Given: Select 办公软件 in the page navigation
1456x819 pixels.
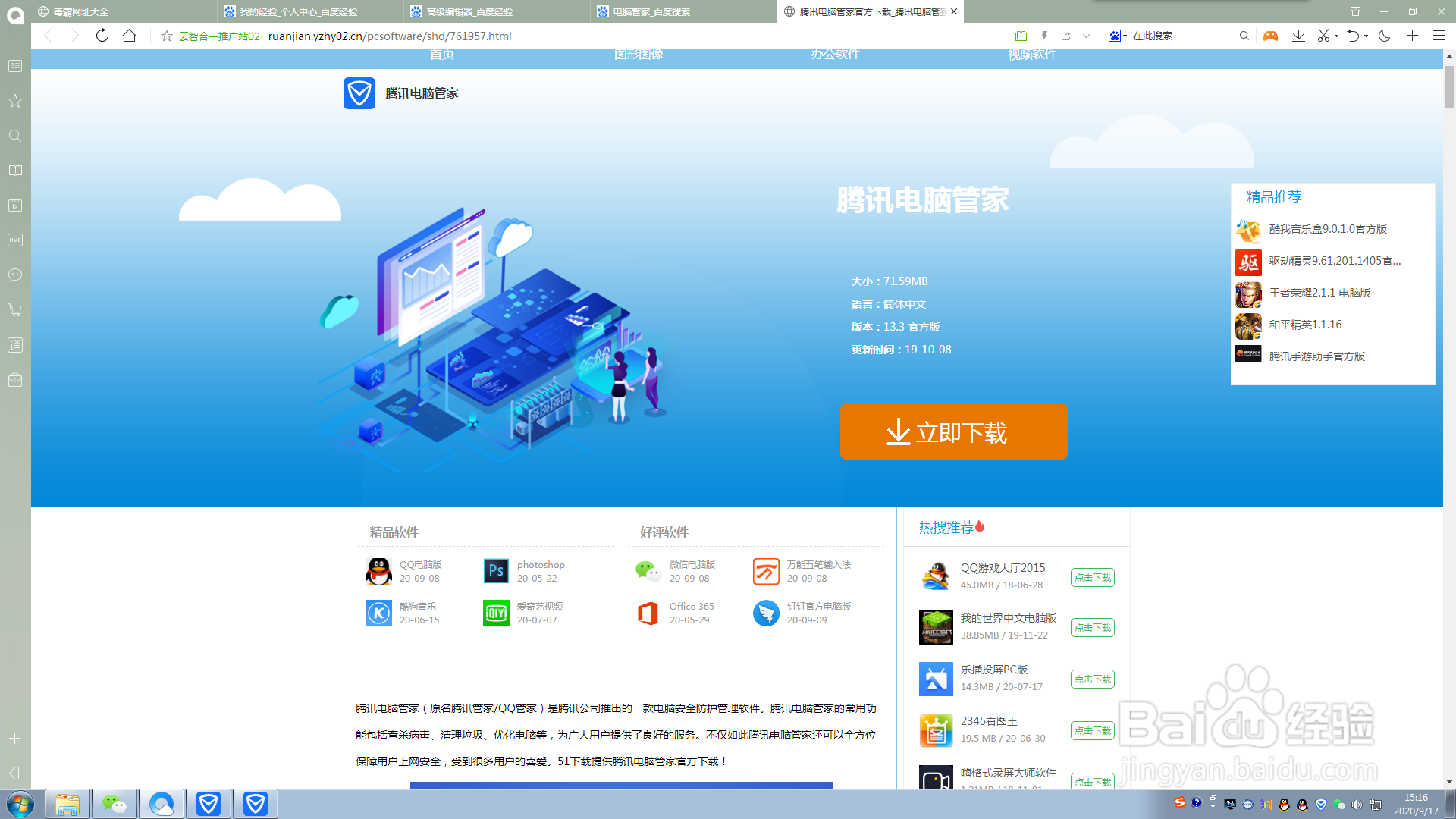Looking at the screenshot, I should tap(835, 54).
